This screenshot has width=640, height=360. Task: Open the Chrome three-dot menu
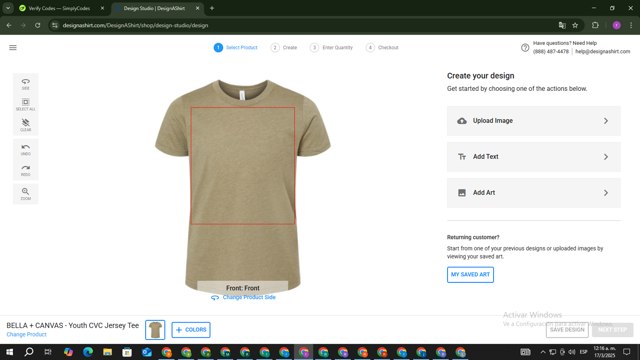(631, 25)
